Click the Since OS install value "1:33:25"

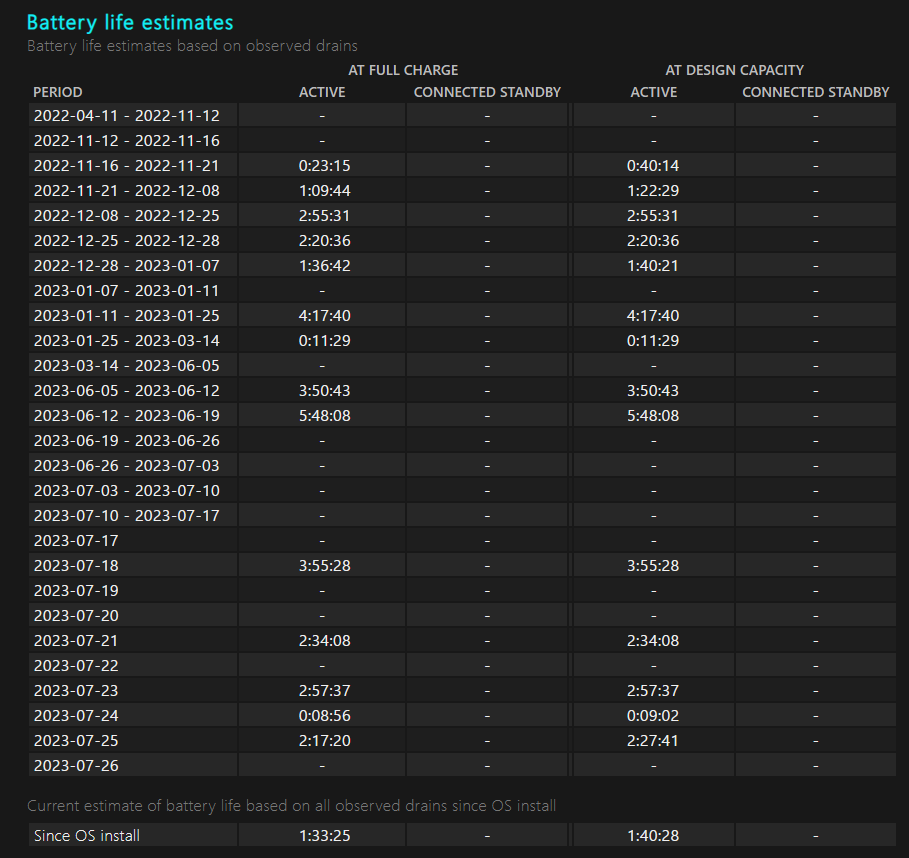click(x=324, y=835)
